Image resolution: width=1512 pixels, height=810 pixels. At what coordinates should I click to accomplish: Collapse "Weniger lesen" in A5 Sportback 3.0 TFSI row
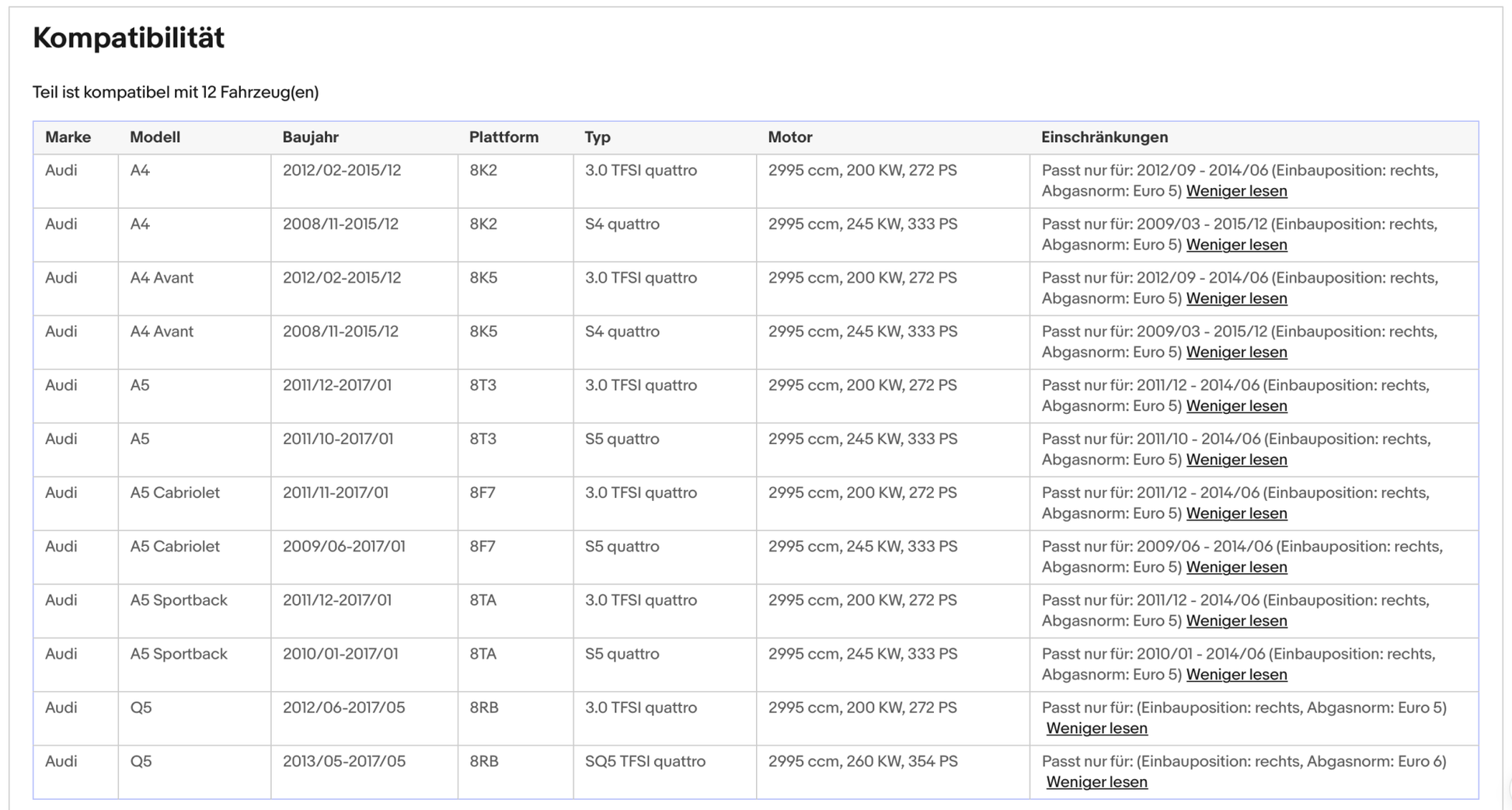pos(1235,621)
